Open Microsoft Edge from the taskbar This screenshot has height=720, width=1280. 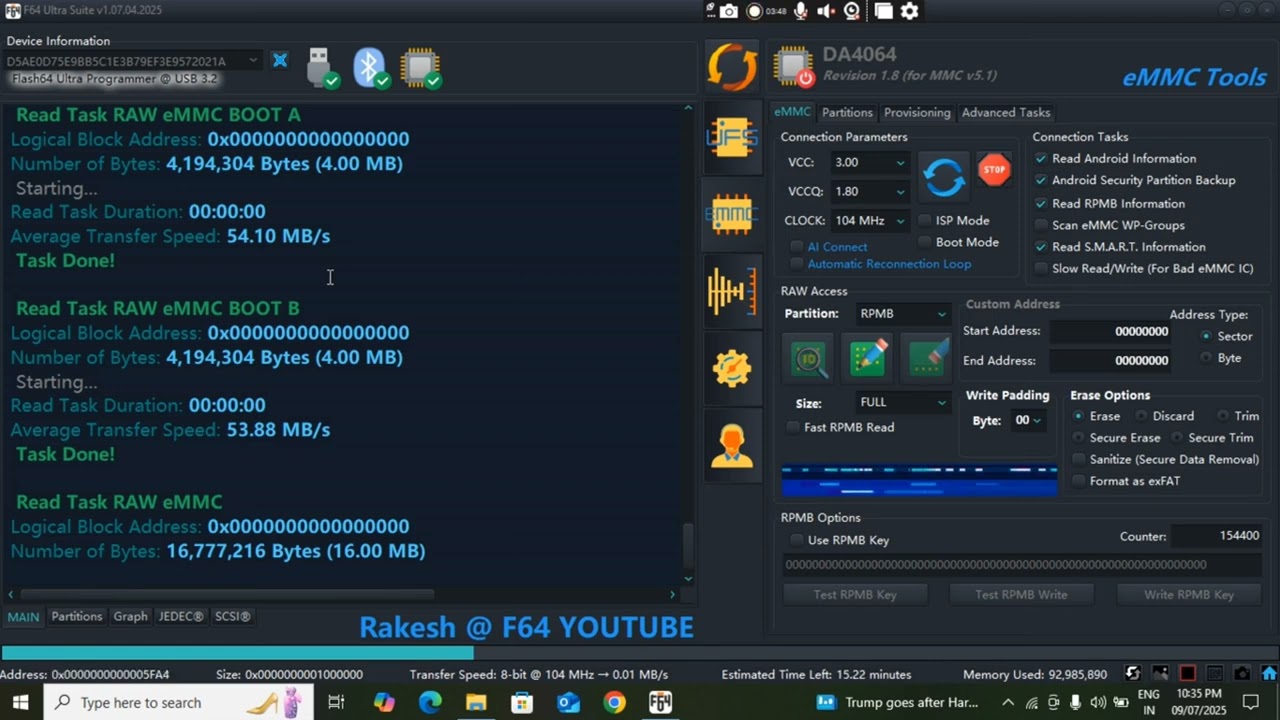(430, 703)
